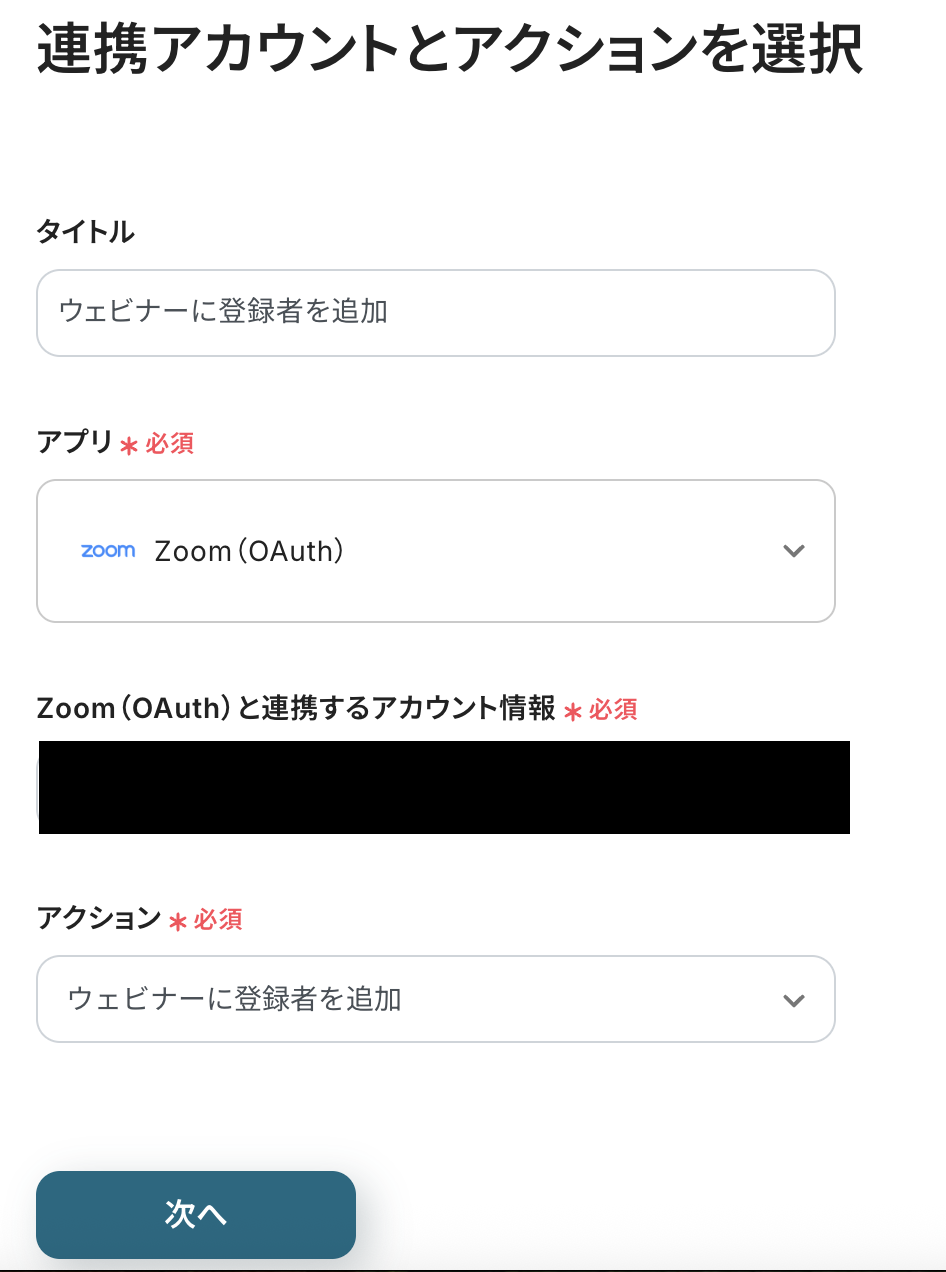946x1272 pixels.
Task: Click the 必須 marker next to アクション
Action: pos(218,919)
